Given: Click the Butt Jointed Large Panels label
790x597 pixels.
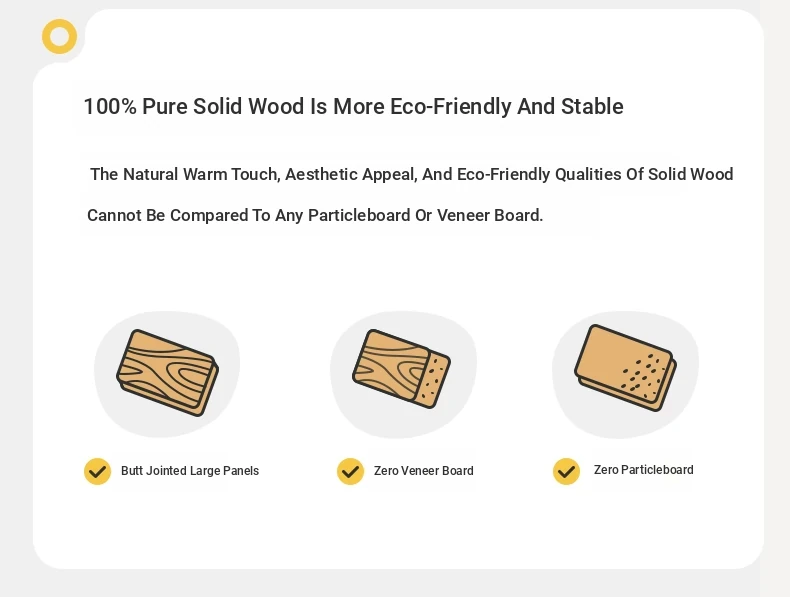Looking at the screenshot, I should [x=190, y=471].
